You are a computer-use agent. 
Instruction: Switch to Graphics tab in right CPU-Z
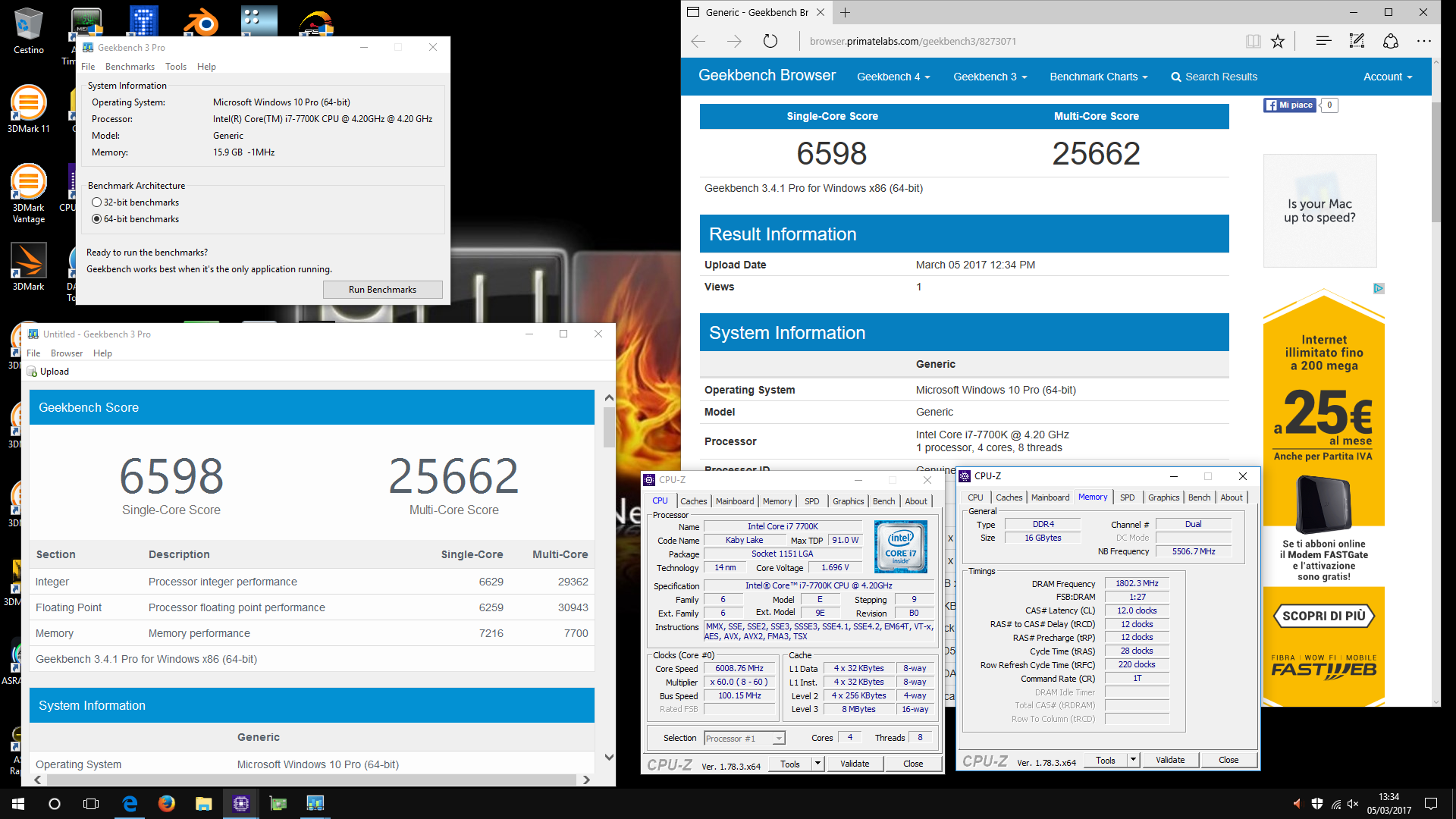tap(1163, 497)
